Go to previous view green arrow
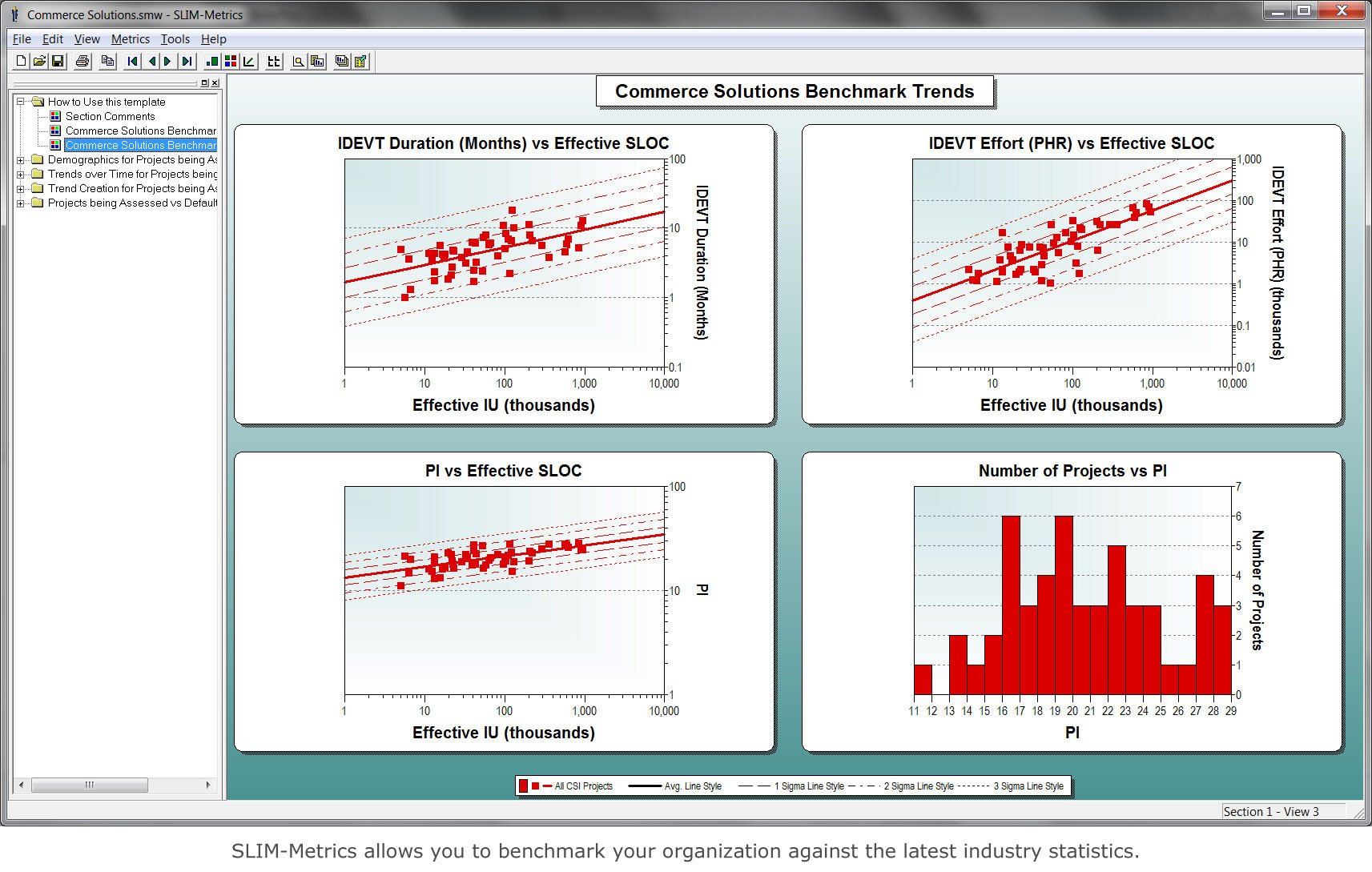 click(151, 61)
